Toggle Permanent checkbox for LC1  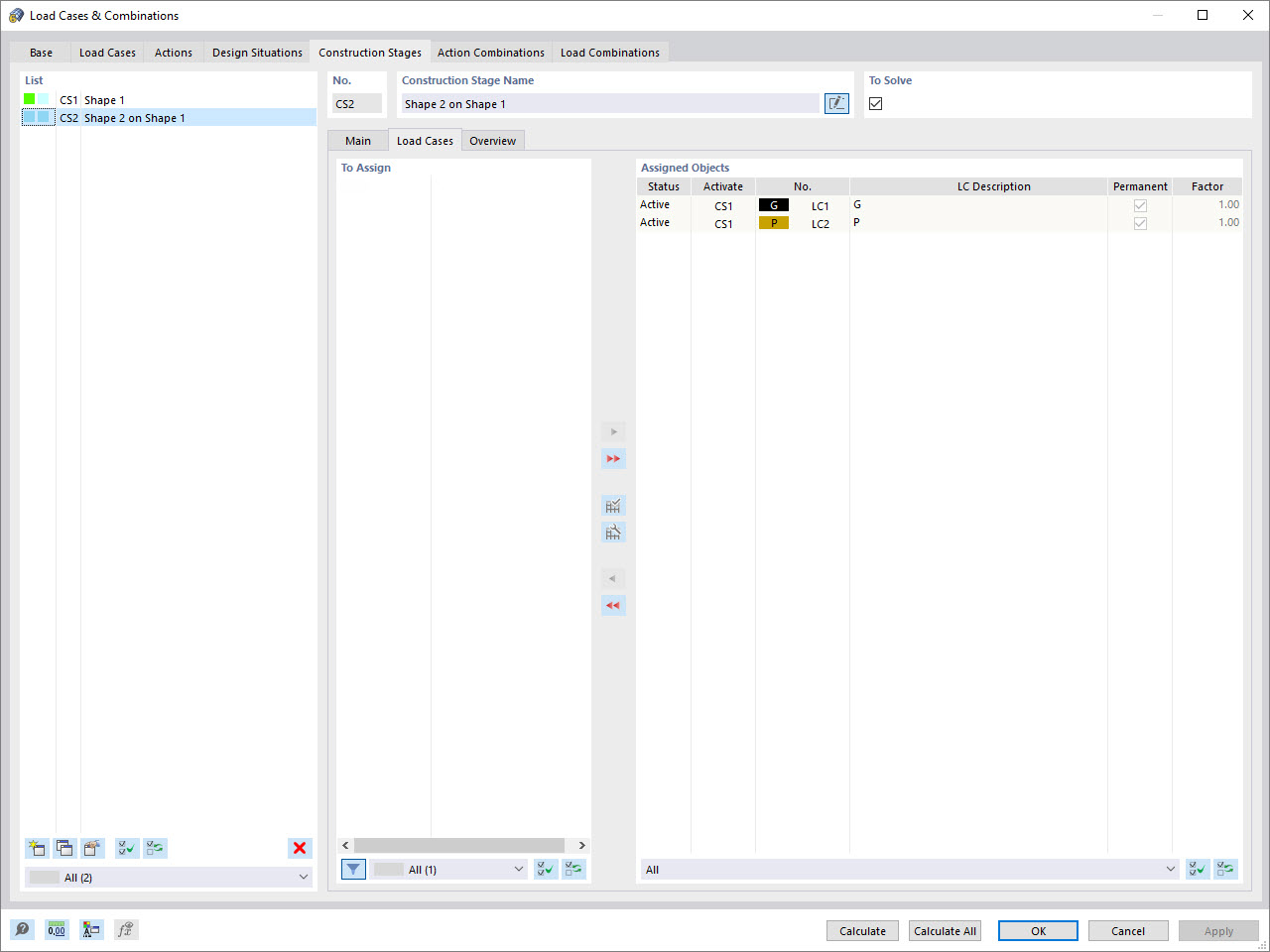[1140, 204]
